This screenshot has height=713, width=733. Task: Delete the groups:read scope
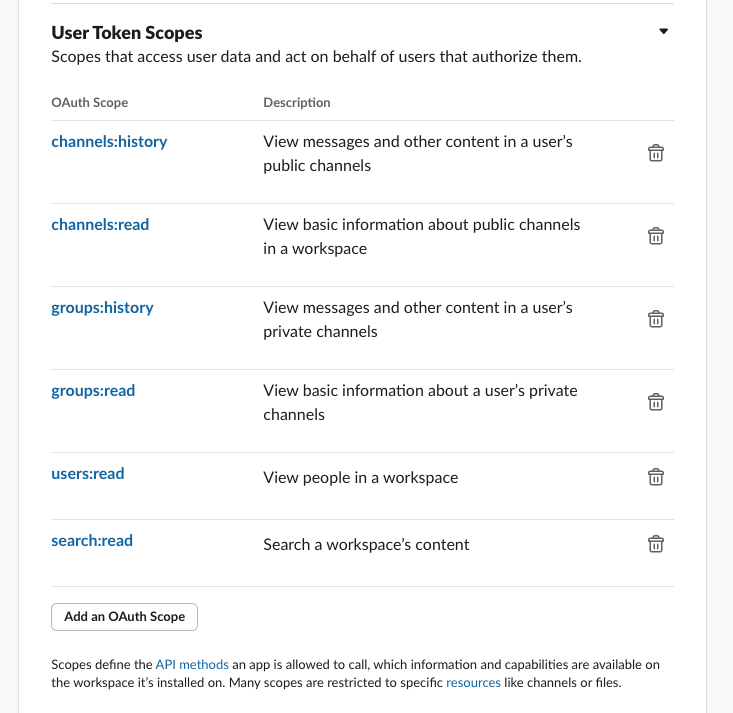click(x=655, y=402)
